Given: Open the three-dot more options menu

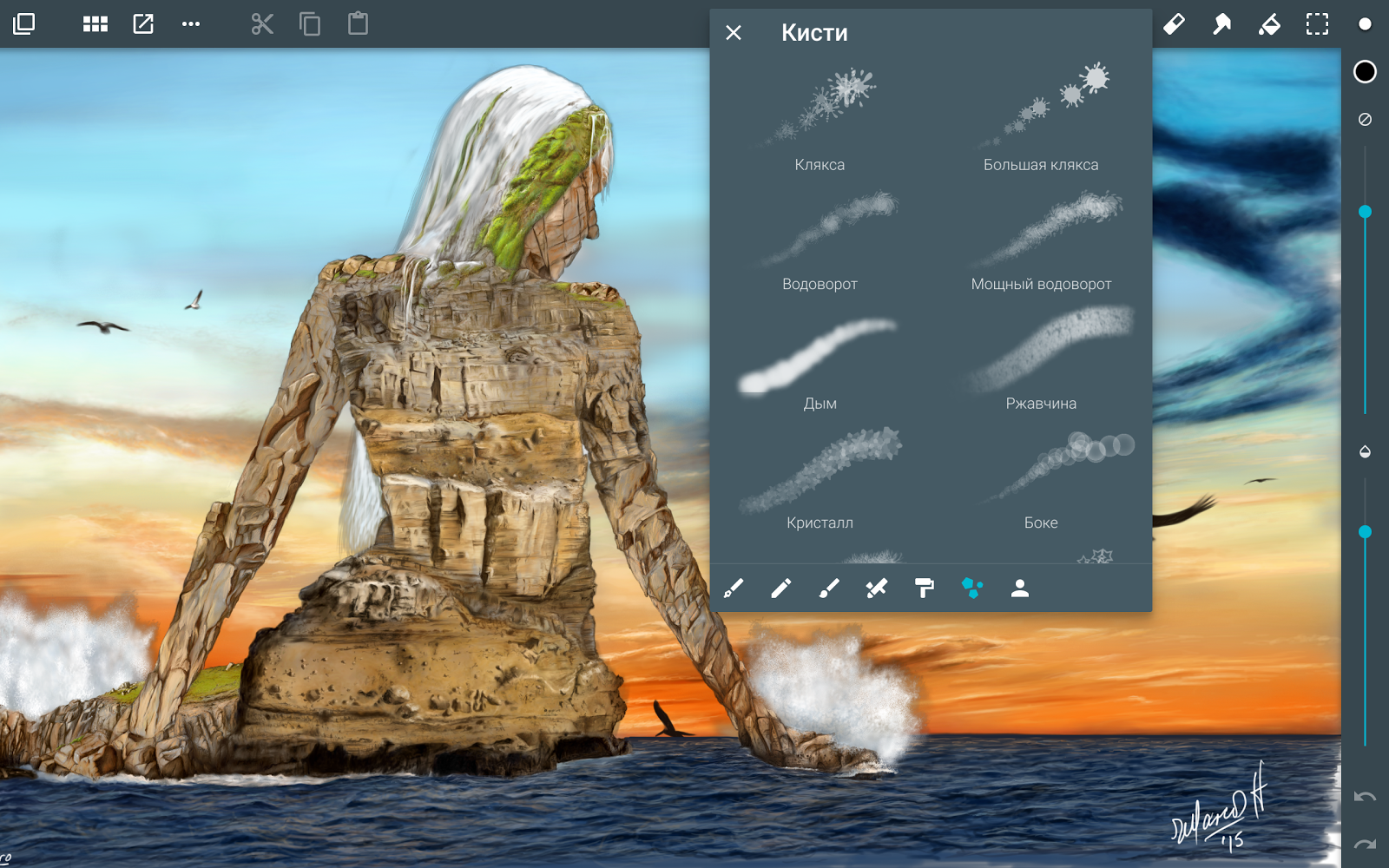Looking at the screenshot, I should pyautogui.click(x=191, y=24).
